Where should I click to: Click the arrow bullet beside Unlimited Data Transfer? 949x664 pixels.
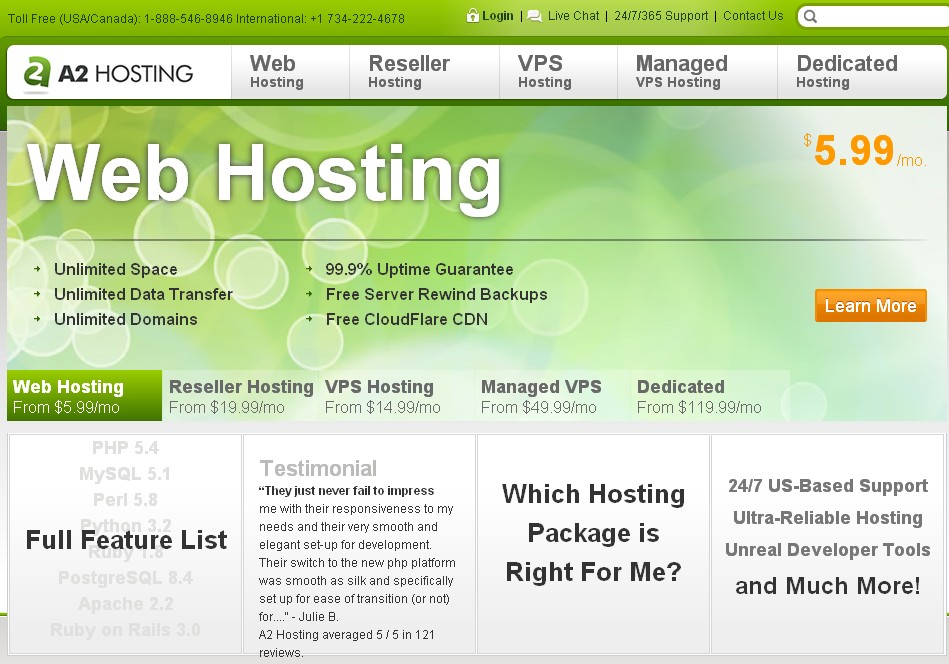coord(37,294)
